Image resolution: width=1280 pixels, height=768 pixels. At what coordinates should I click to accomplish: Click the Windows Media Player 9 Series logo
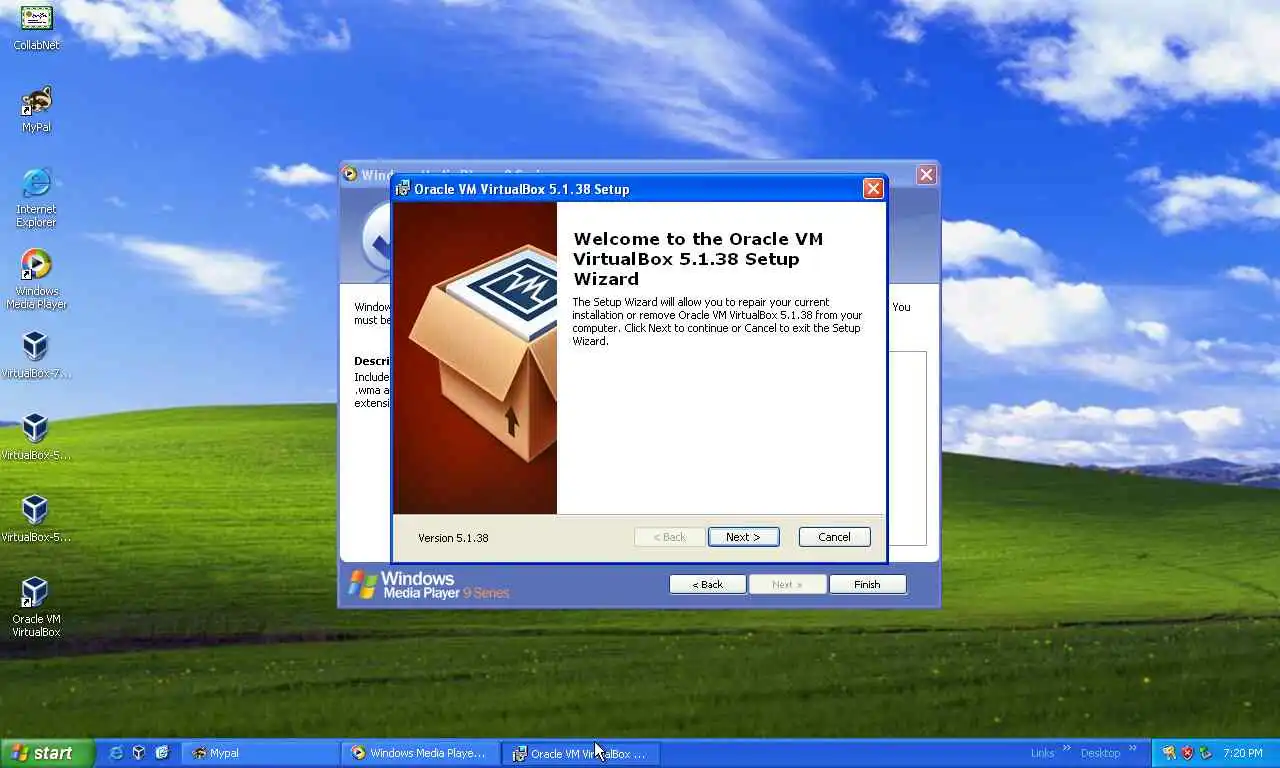(429, 585)
